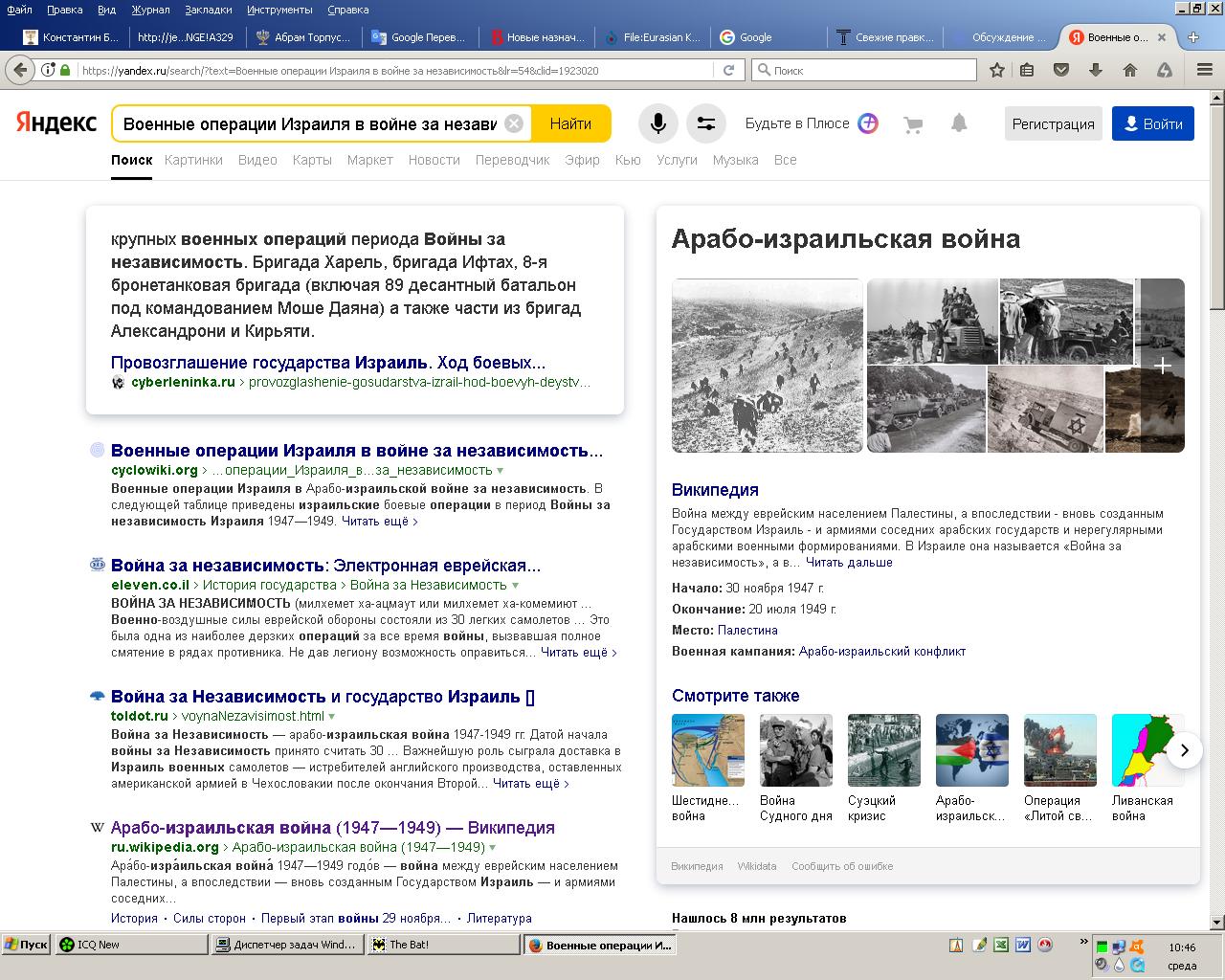Expand the dropdown arrow next to the toldot.ru result
1225x980 pixels.
[332, 717]
